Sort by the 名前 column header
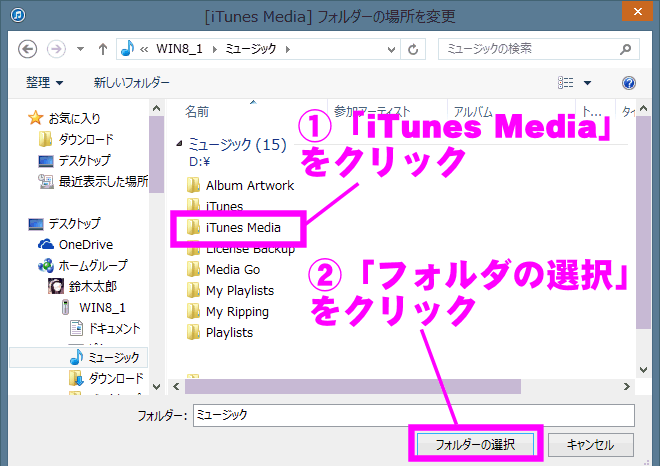 click(198, 111)
